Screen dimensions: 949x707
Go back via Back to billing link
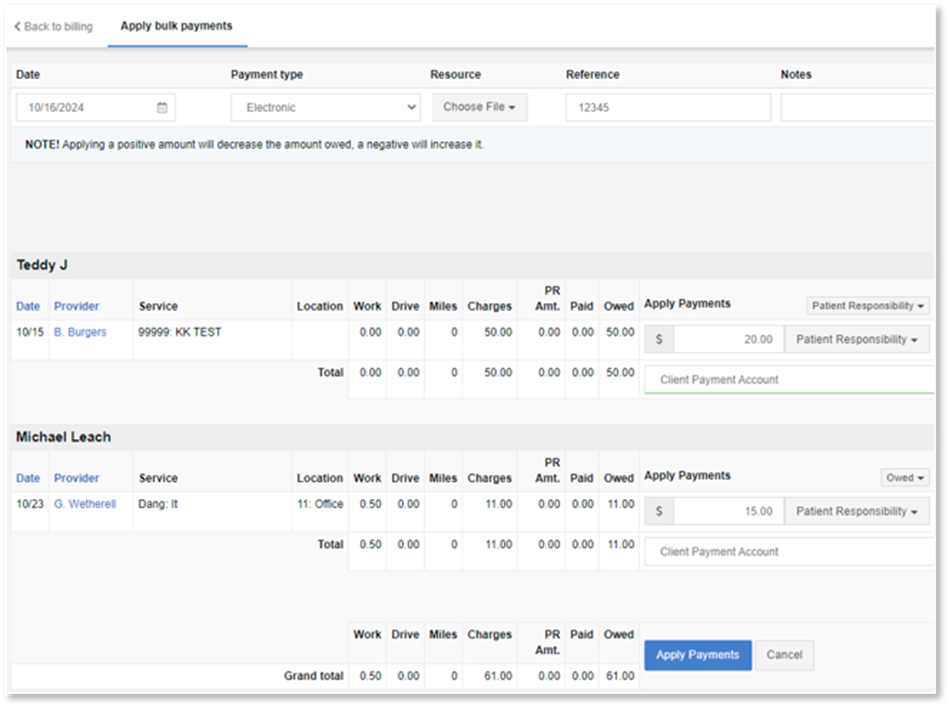coord(53,27)
